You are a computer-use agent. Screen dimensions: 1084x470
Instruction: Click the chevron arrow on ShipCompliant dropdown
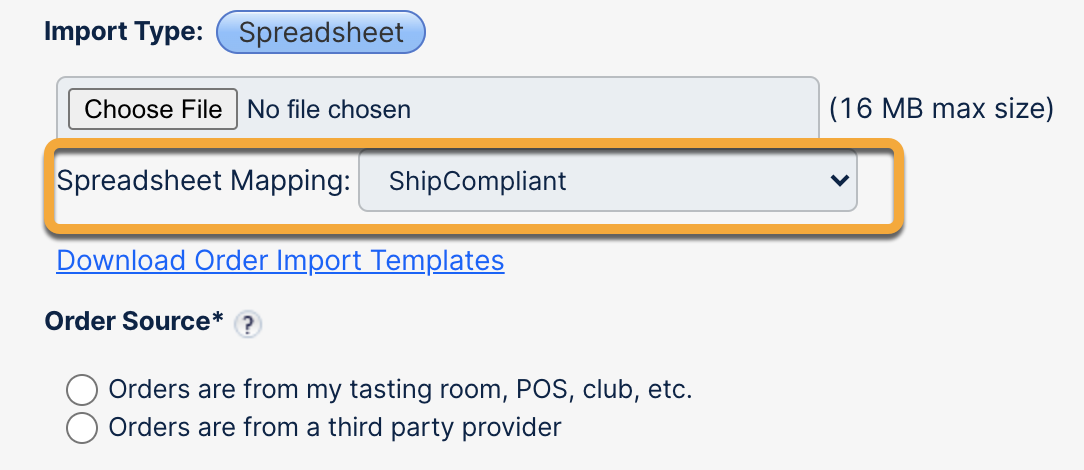coord(838,181)
